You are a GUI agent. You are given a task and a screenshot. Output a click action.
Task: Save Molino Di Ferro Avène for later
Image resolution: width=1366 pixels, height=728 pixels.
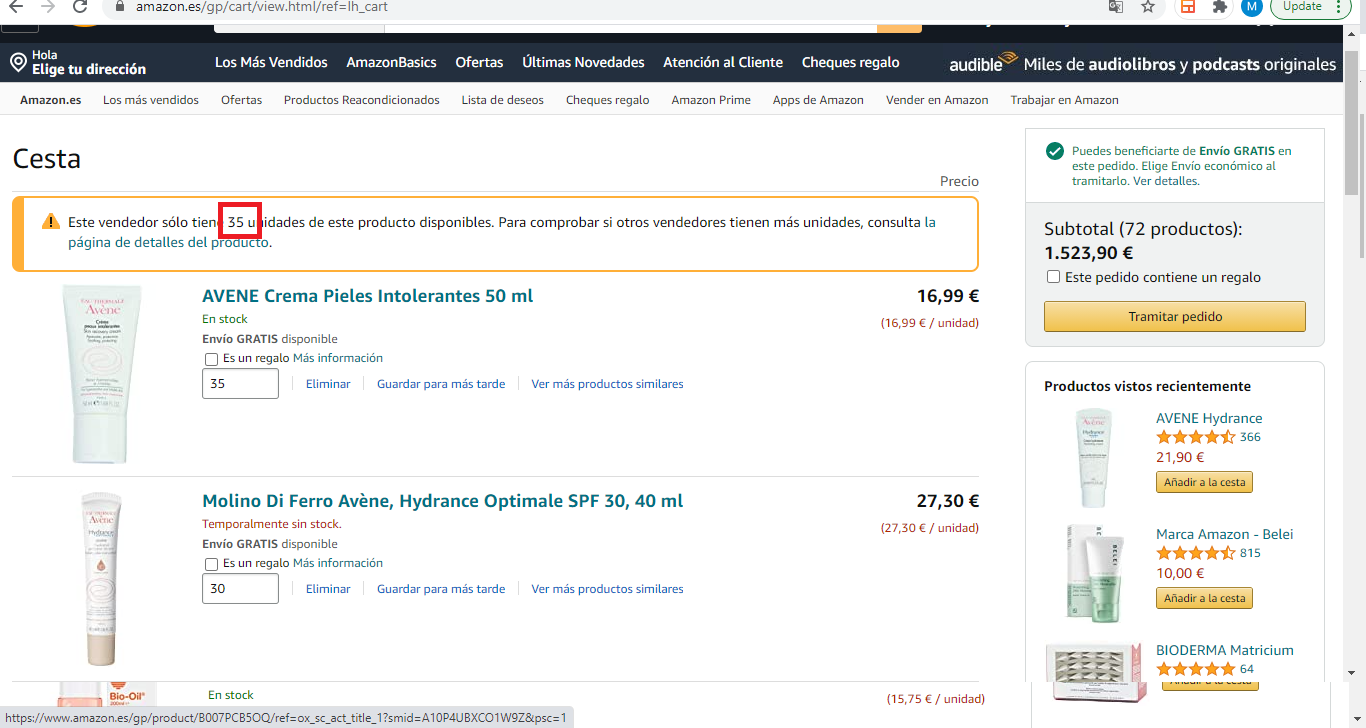click(441, 589)
